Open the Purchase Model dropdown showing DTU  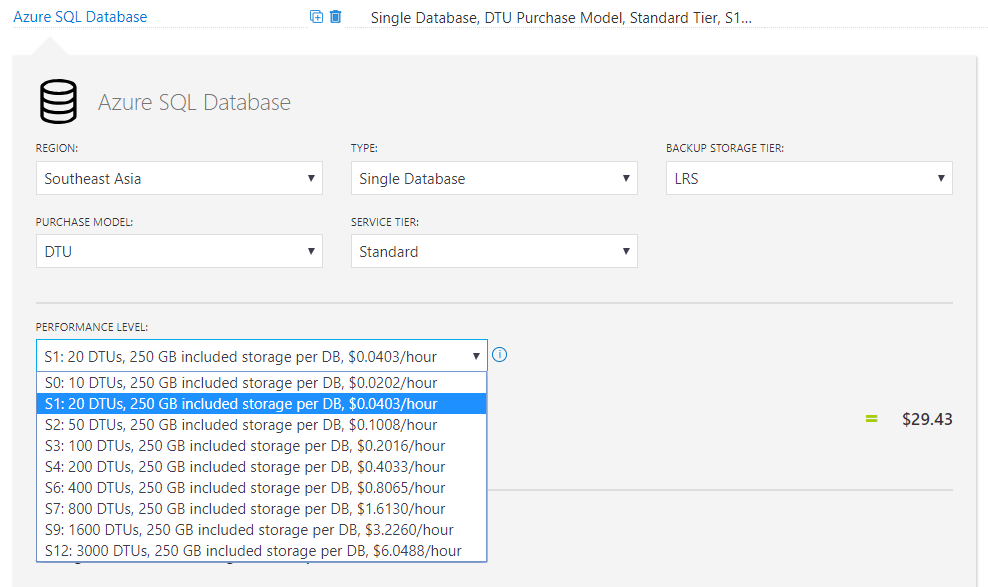point(179,251)
